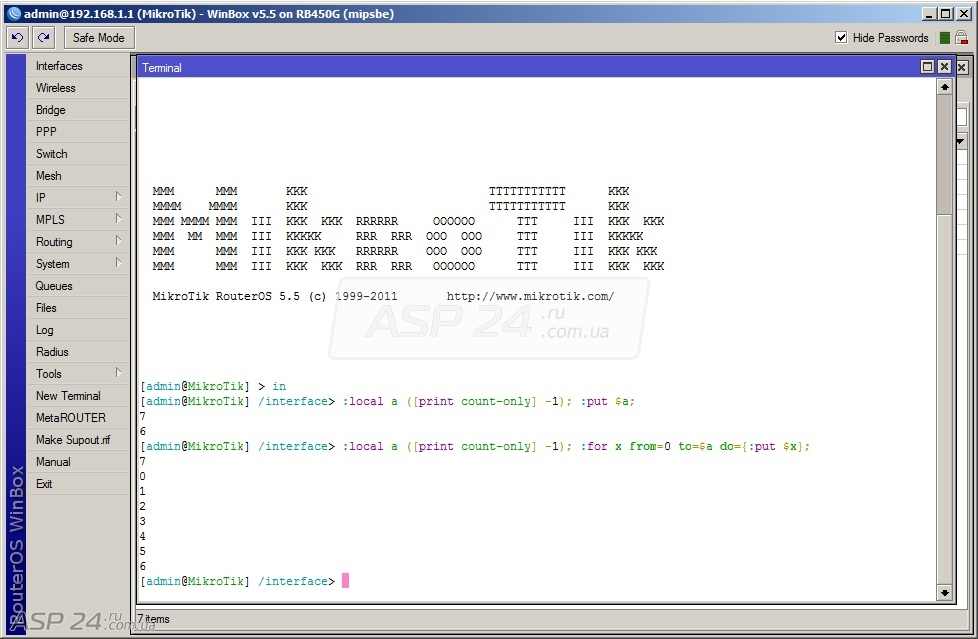The image size is (978, 639).
Task: Click the Redo arrow icon
Action: (44, 38)
